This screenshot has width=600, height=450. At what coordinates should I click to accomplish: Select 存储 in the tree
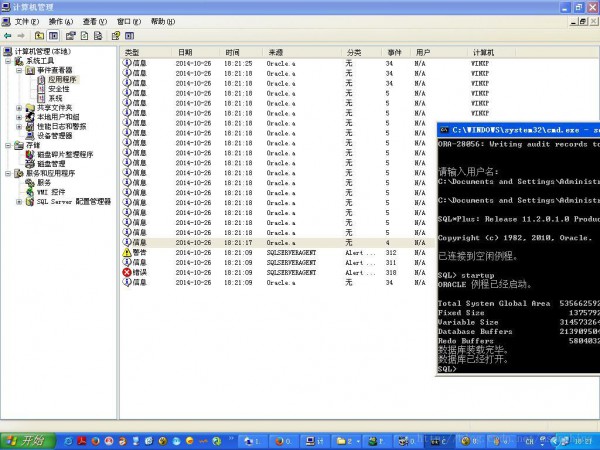point(33,145)
